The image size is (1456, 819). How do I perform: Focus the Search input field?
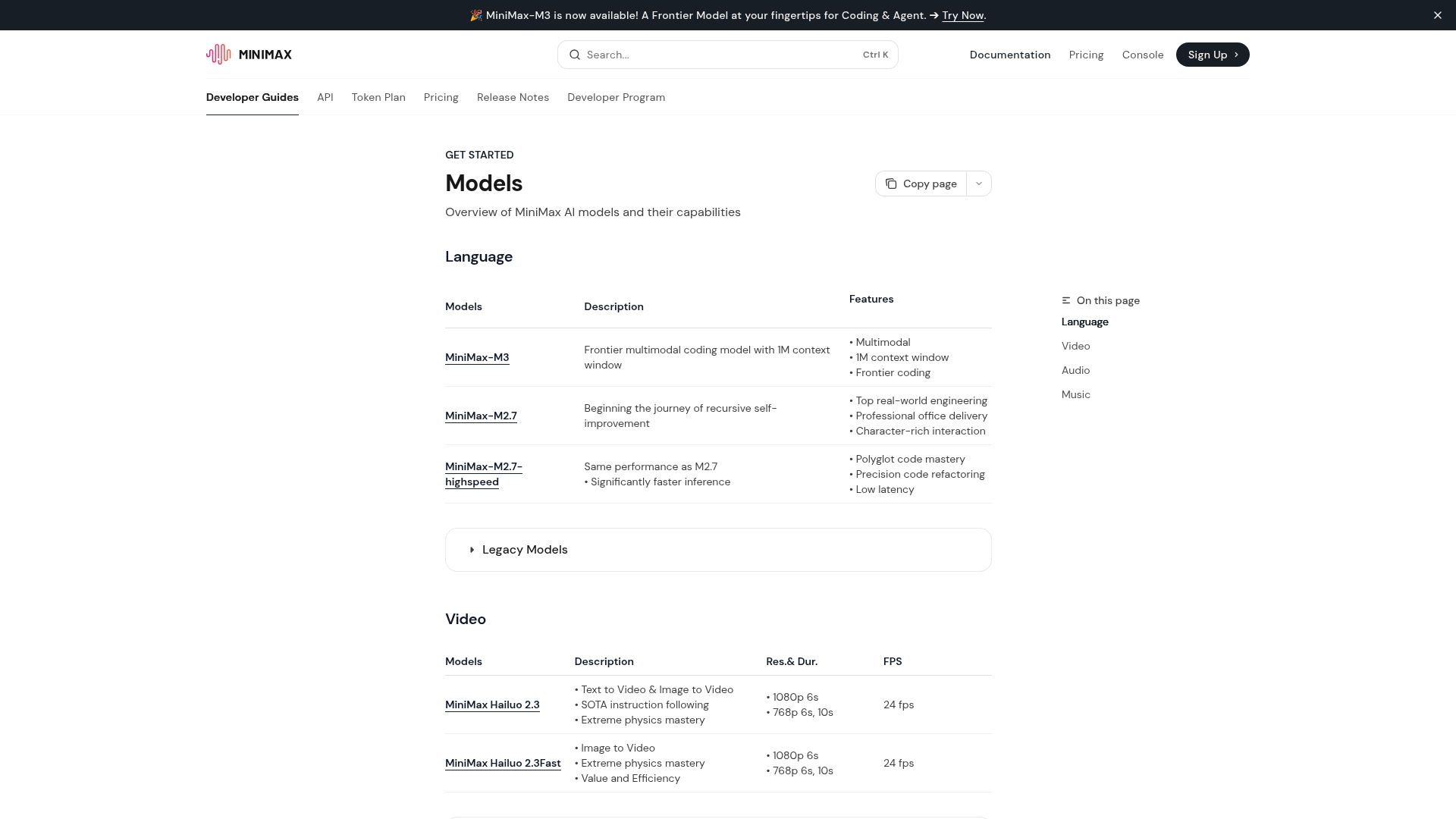coord(728,55)
